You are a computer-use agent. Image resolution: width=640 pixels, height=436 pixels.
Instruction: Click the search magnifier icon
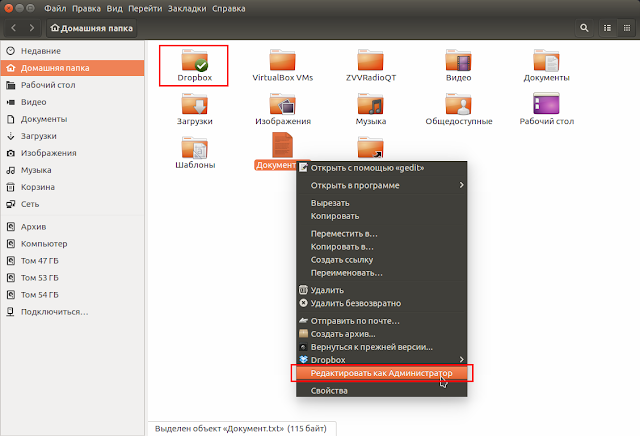click(584, 28)
